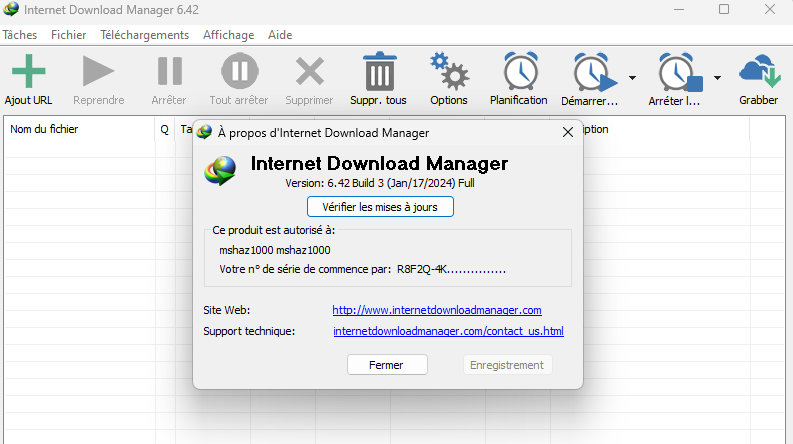Open the Aide menu
793x444 pixels.
tap(280, 35)
